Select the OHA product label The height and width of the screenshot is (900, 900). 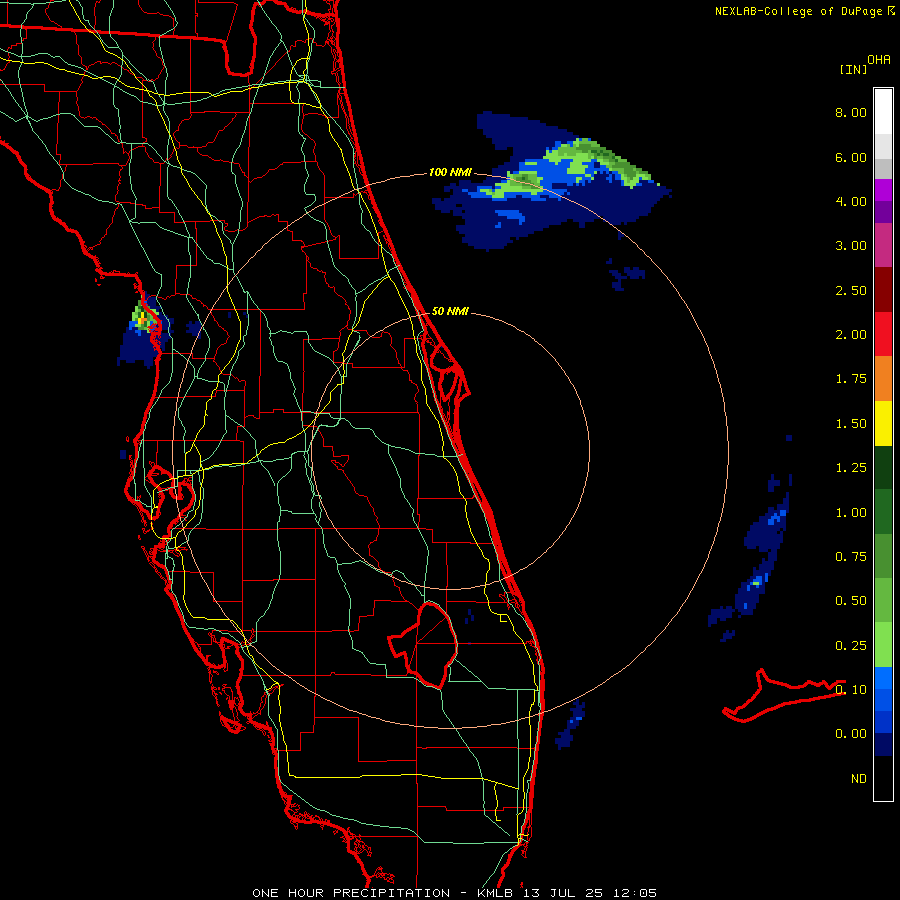[x=879, y=60]
